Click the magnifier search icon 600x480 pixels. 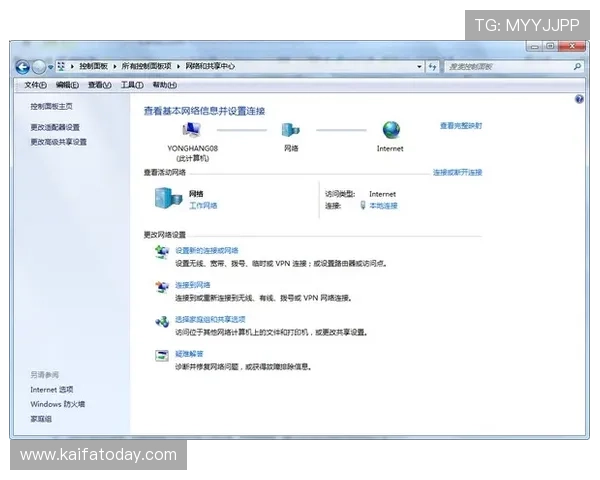[x=577, y=67]
